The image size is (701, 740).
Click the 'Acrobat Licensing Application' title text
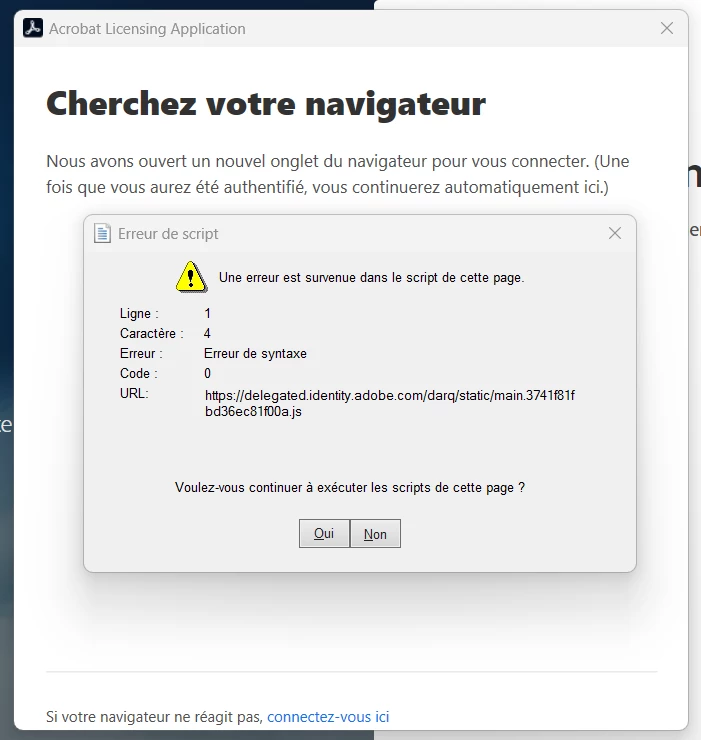[x=147, y=29]
